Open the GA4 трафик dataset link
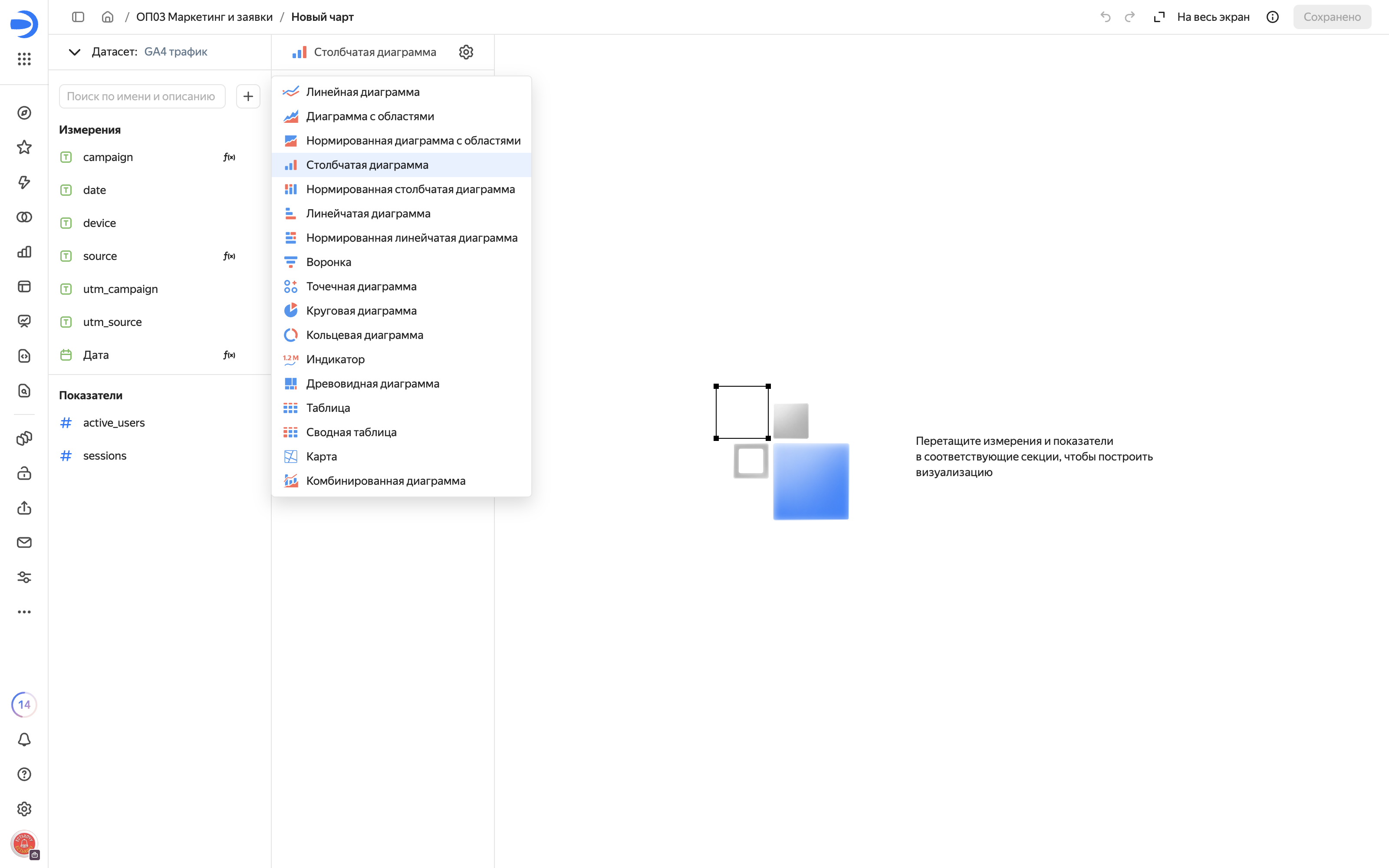This screenshot has width=1389, height=868. pyautogui.click(x=176, y=52)
